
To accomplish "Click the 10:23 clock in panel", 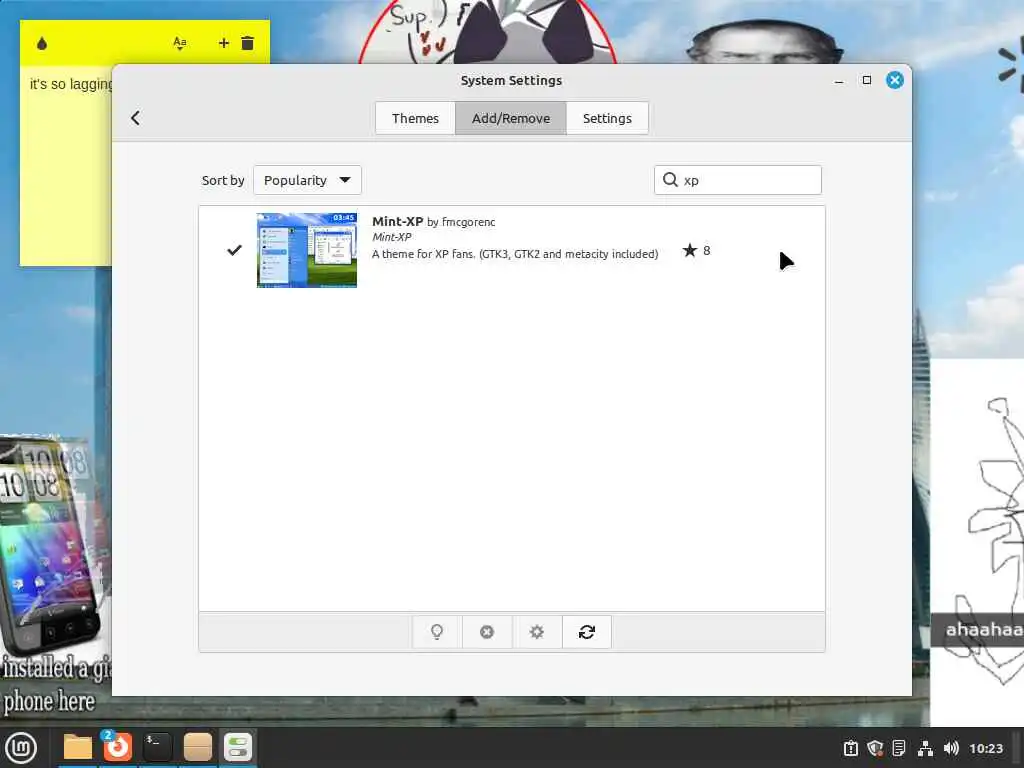I will point(985,748).
